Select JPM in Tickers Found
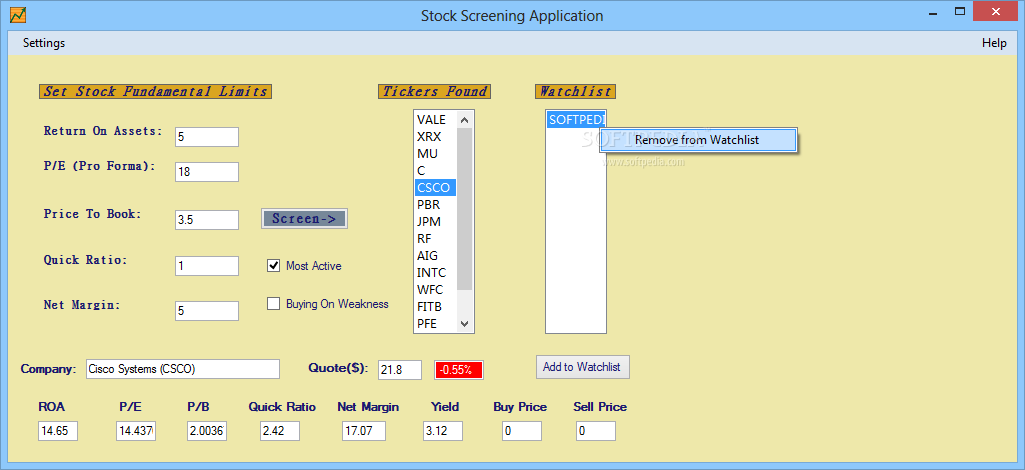 pyautogui.click(x=435, y=222)
